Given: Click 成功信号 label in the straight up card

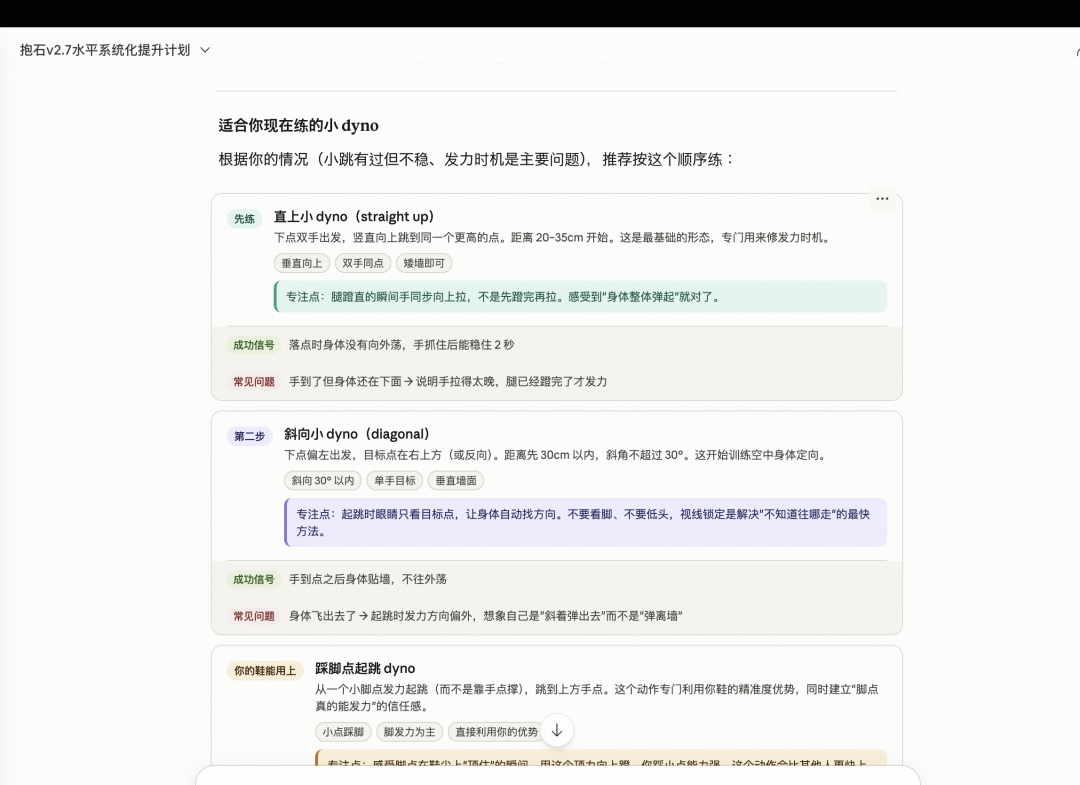Looking at the screenshot, I should [x=253, y=345].
